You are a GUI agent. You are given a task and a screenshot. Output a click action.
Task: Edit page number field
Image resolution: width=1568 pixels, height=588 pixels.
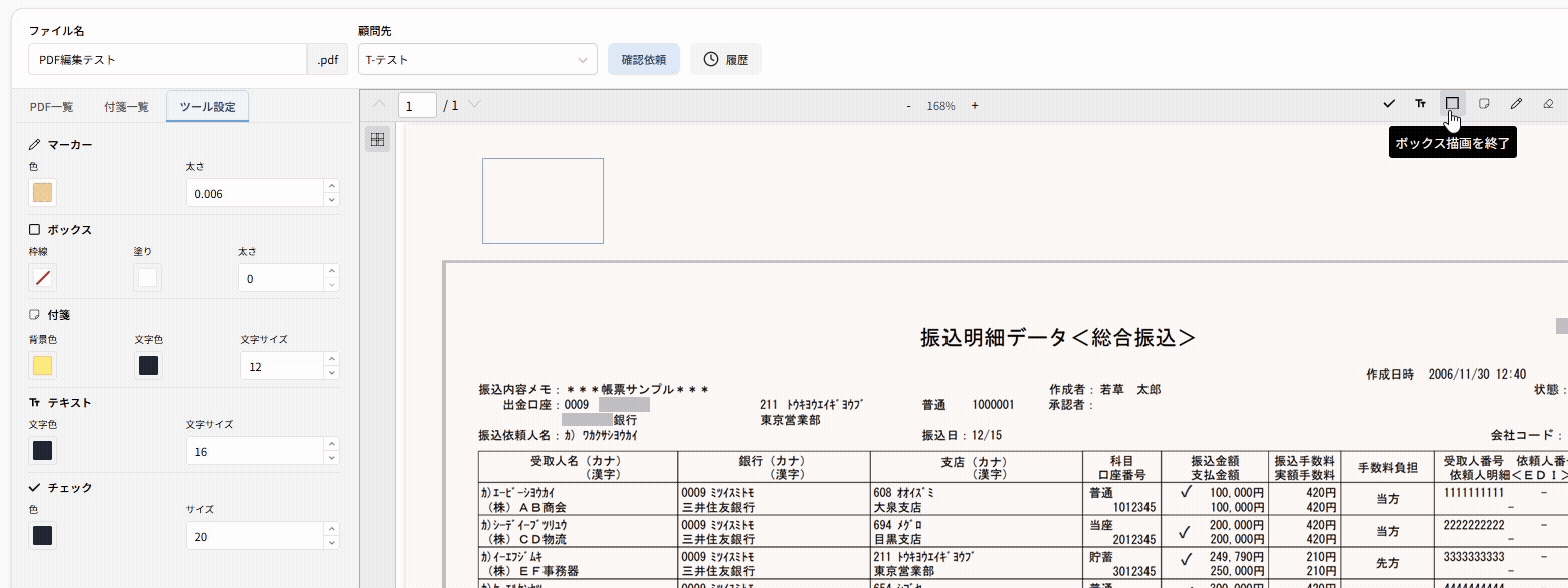coord(417,105)
